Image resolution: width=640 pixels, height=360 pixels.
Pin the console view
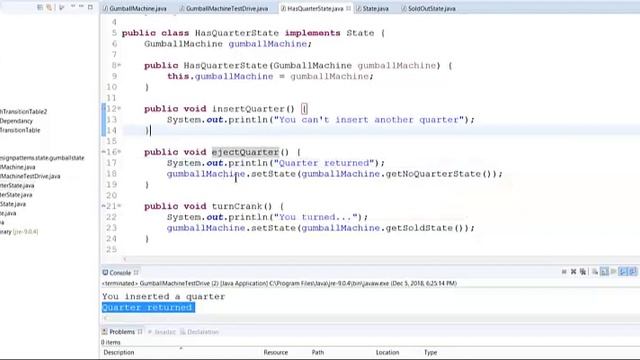pos(623,272)
